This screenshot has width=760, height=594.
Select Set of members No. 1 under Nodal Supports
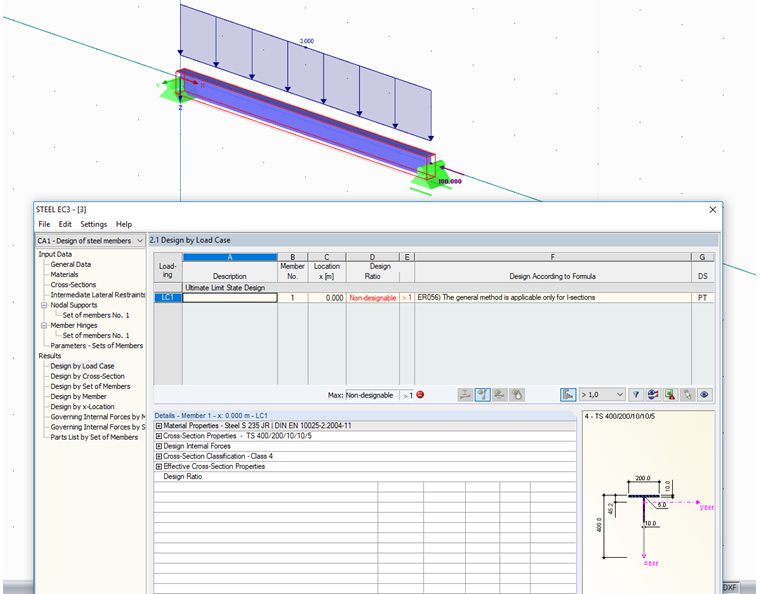96,315
